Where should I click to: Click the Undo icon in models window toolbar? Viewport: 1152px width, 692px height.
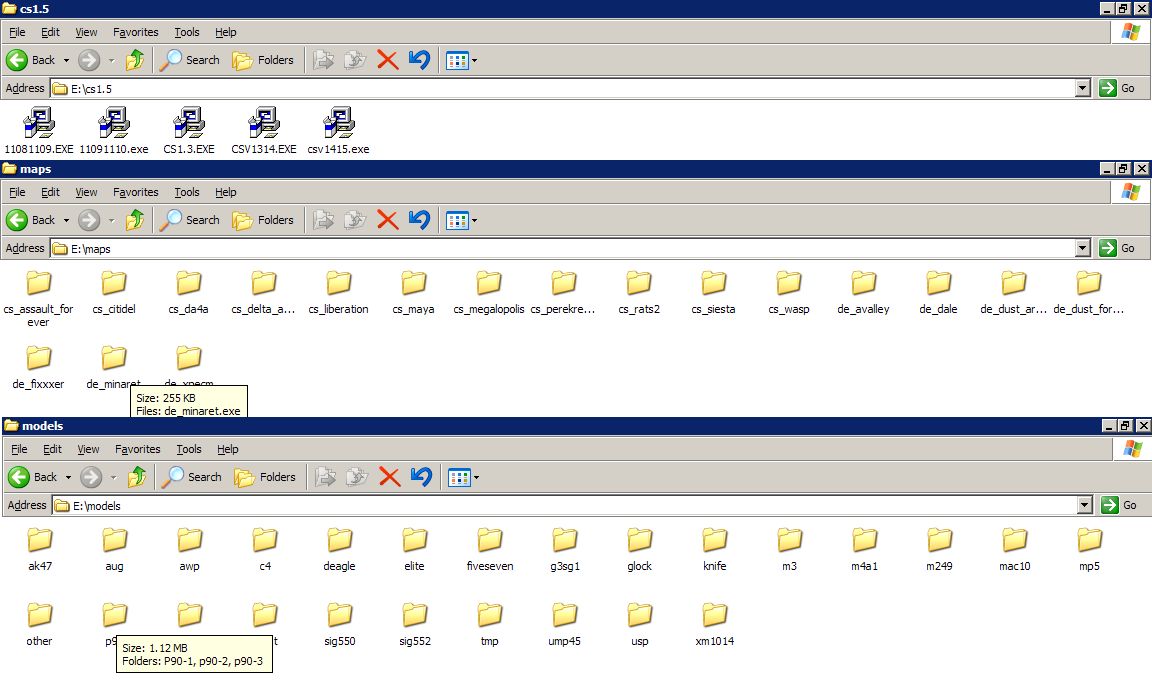pyautogui.click(x=421, y=477)
